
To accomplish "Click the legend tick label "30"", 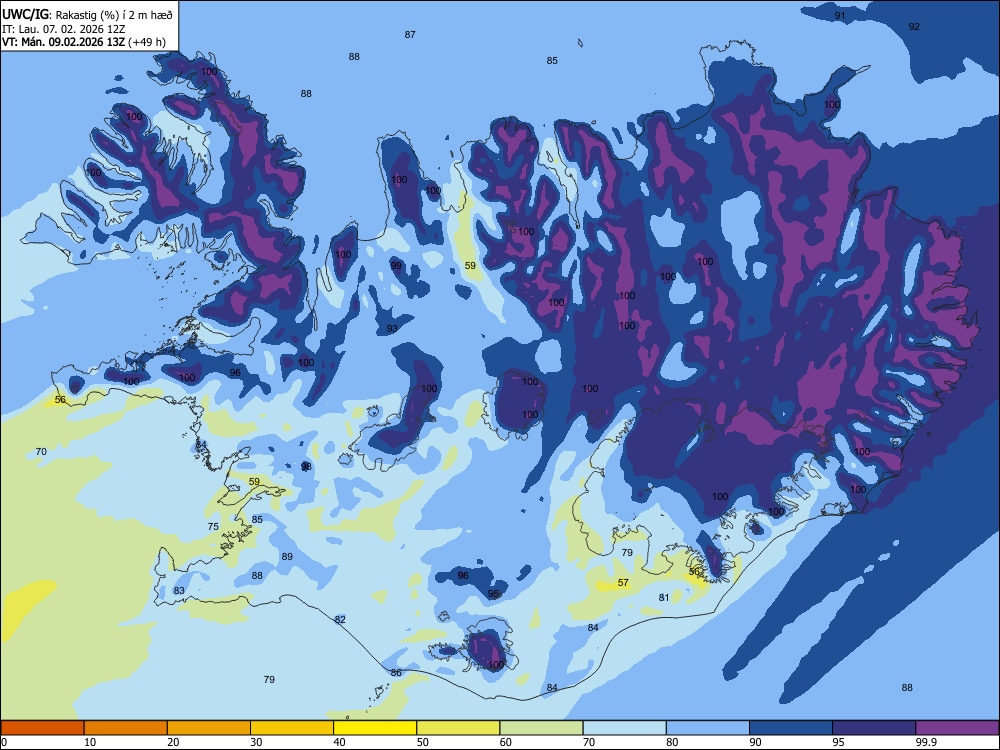I will pyautogui.click(x=256, y=742).
